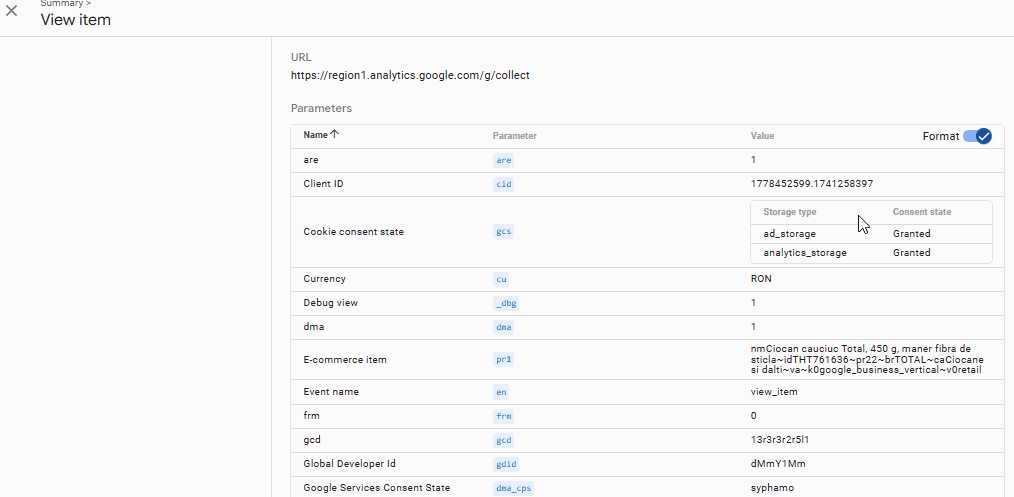1014x497 pixels.
Task: Click the Debug view row name
Action: pyautogui.click(x=330, y=302)
